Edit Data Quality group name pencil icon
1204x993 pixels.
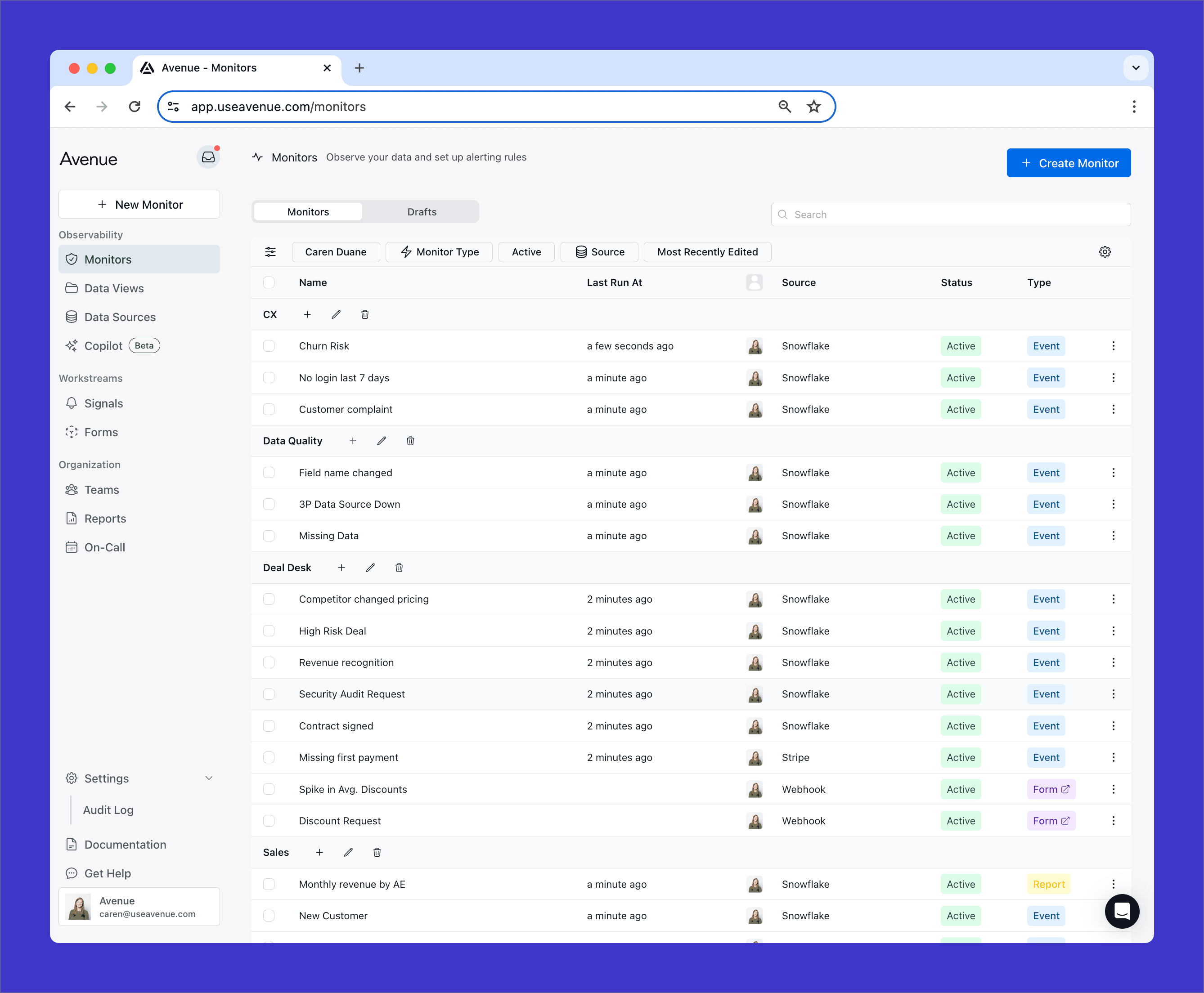click(x=381, y=441)
